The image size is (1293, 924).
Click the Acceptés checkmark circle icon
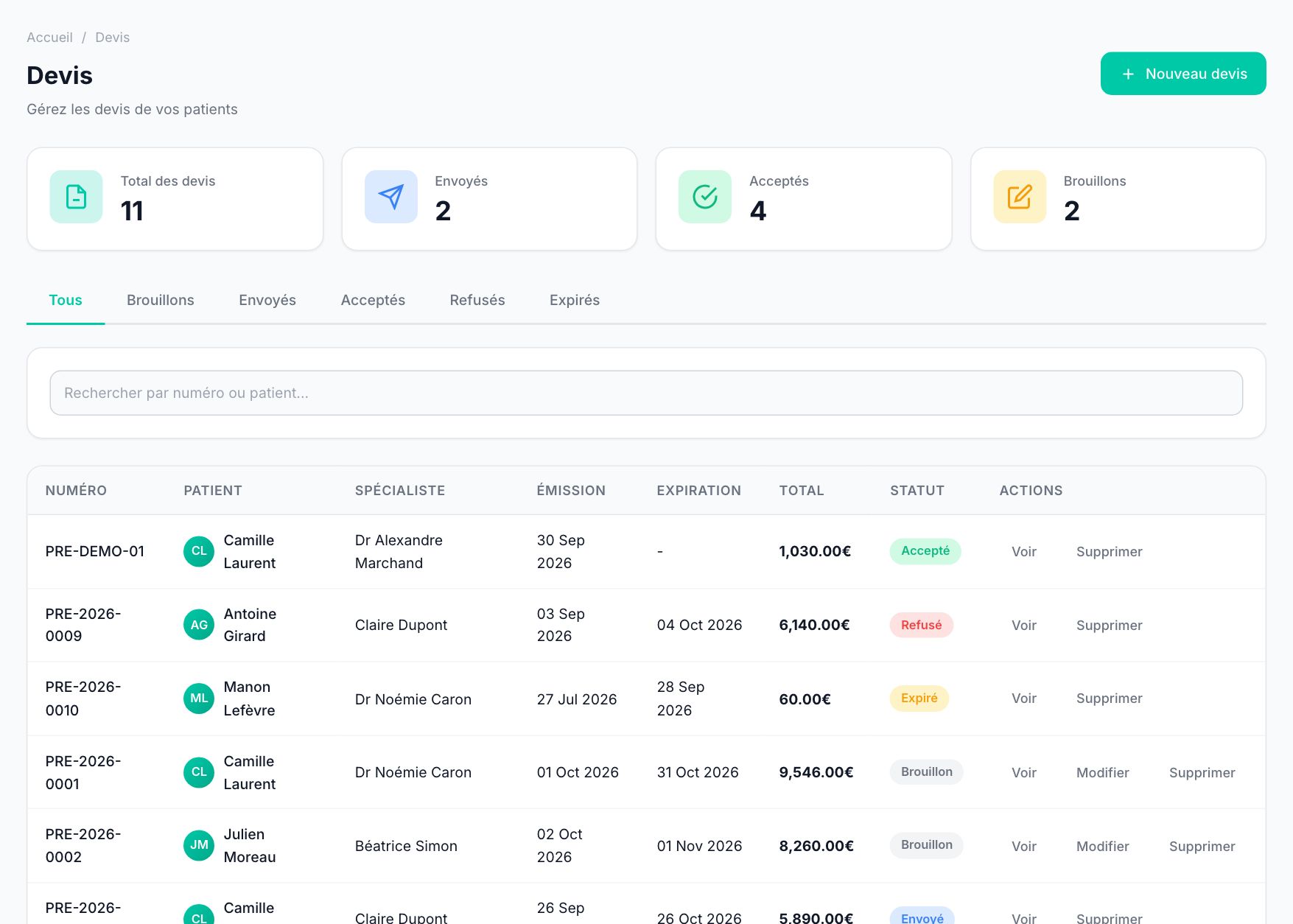[x=705, y=197]
